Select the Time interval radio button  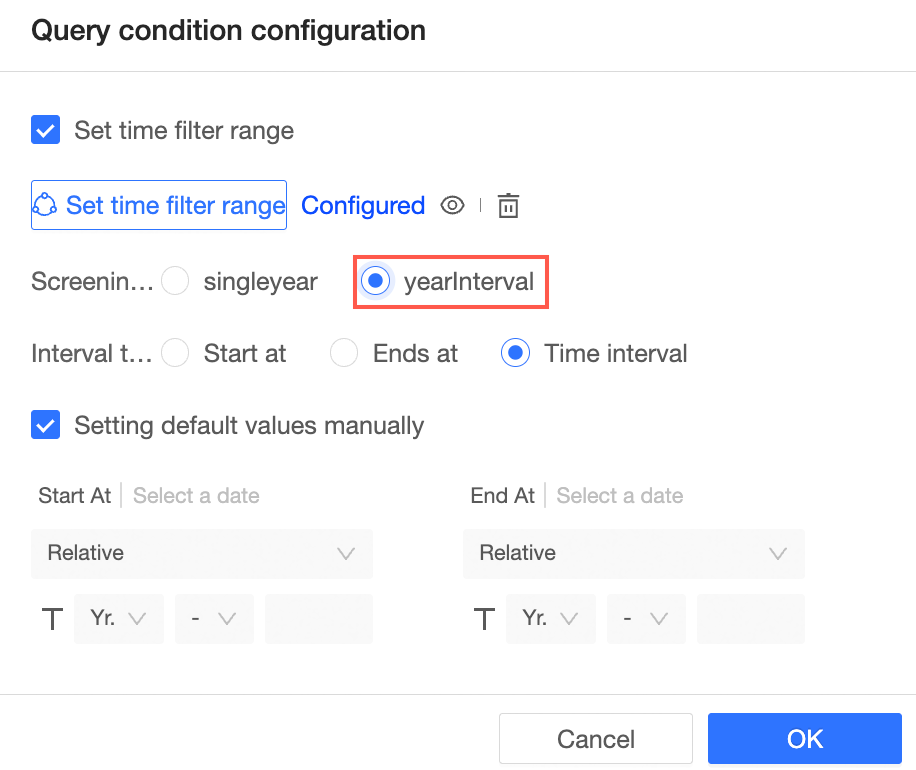[516, 353]
